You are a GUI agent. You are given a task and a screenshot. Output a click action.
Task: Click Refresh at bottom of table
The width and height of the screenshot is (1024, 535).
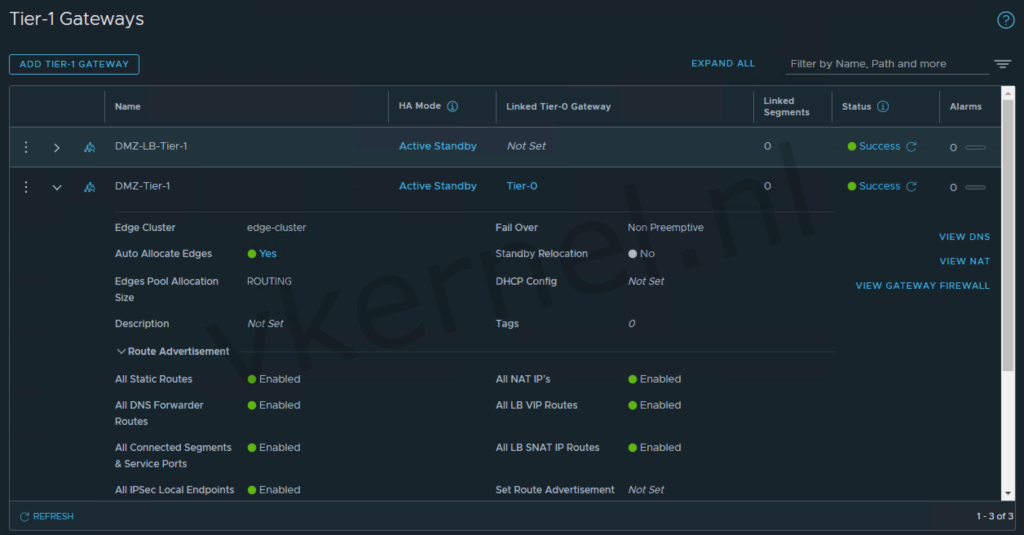46,516
